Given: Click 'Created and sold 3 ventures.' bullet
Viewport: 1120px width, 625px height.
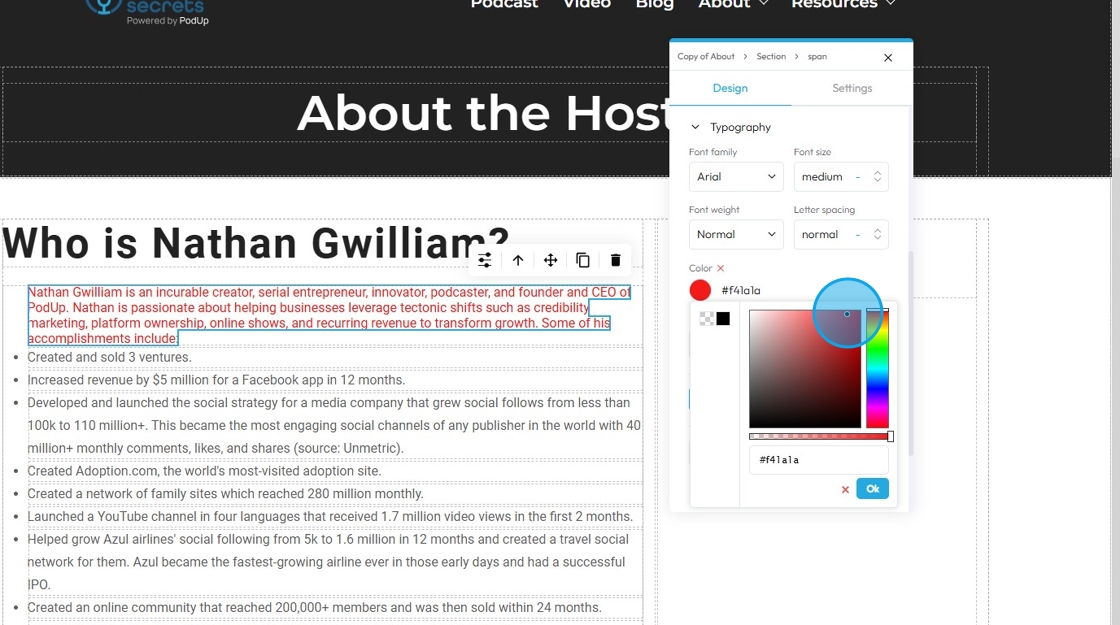Looking at the screenshot, I should (109, 357).
